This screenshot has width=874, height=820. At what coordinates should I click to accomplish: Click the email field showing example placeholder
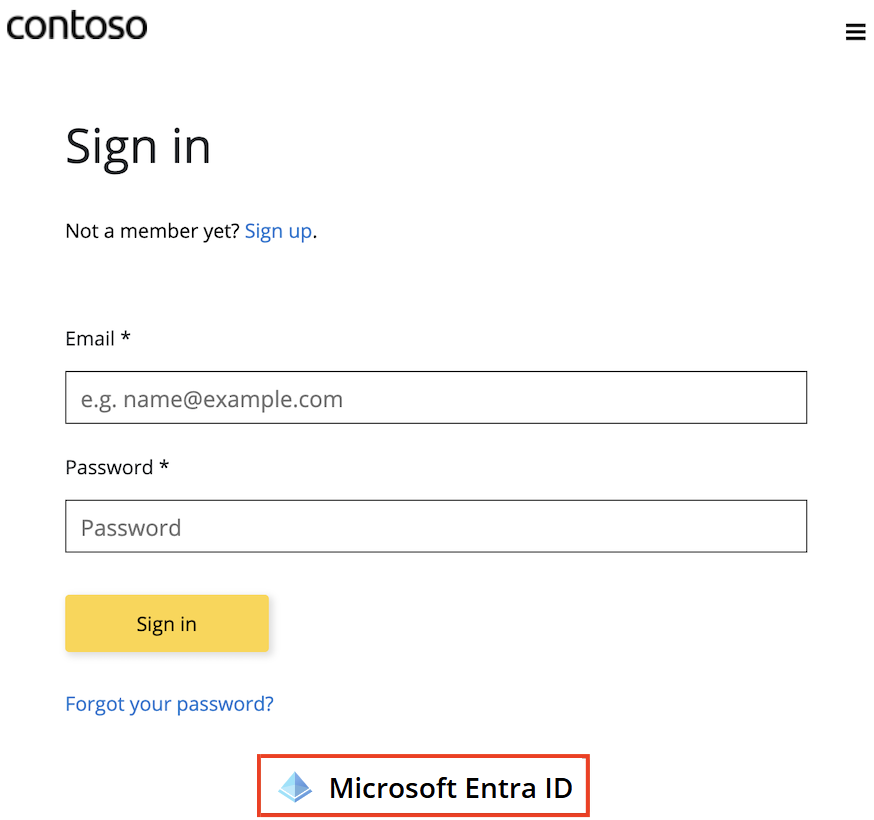click(x=435, y=397)
